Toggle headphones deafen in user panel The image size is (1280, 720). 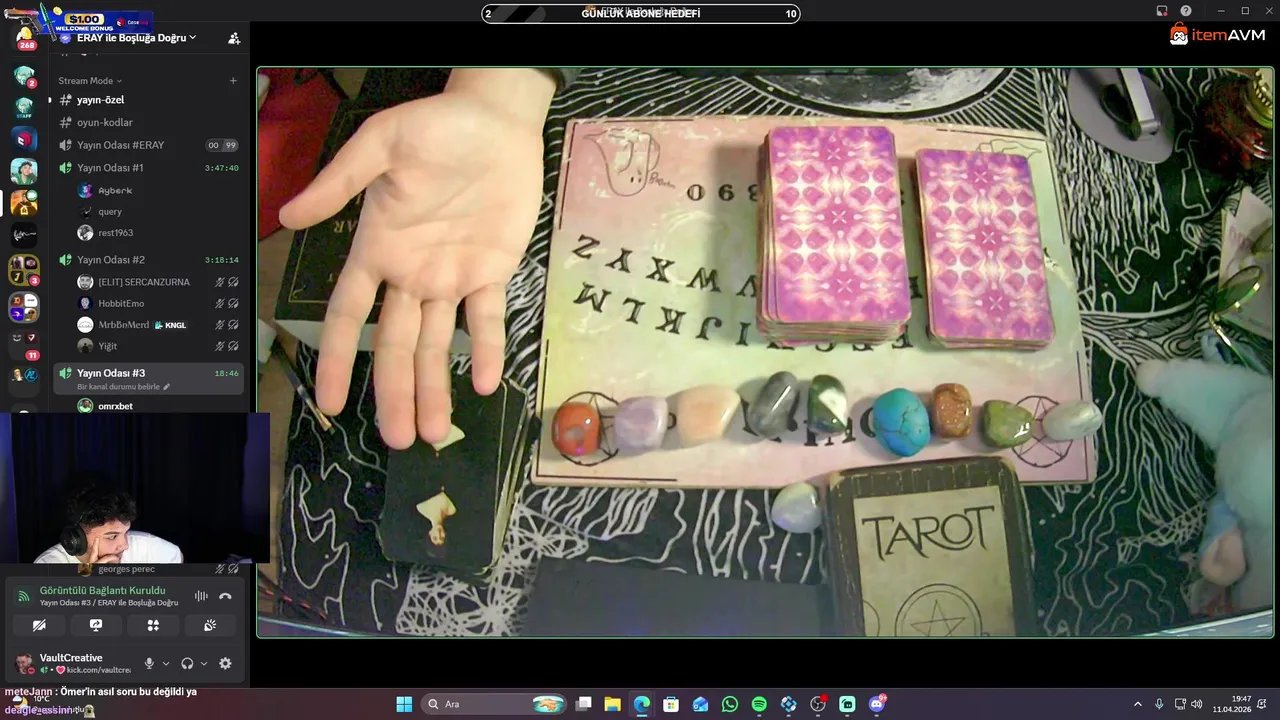[187, 663]
